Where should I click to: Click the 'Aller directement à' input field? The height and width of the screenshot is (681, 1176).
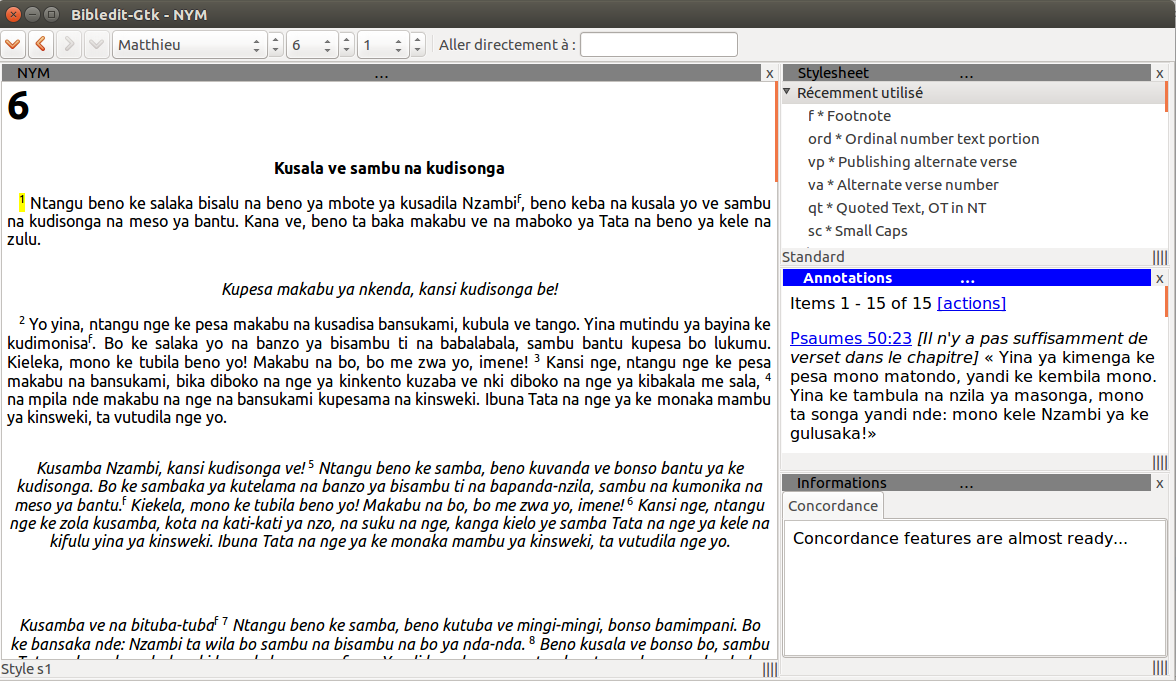(658, 45)
